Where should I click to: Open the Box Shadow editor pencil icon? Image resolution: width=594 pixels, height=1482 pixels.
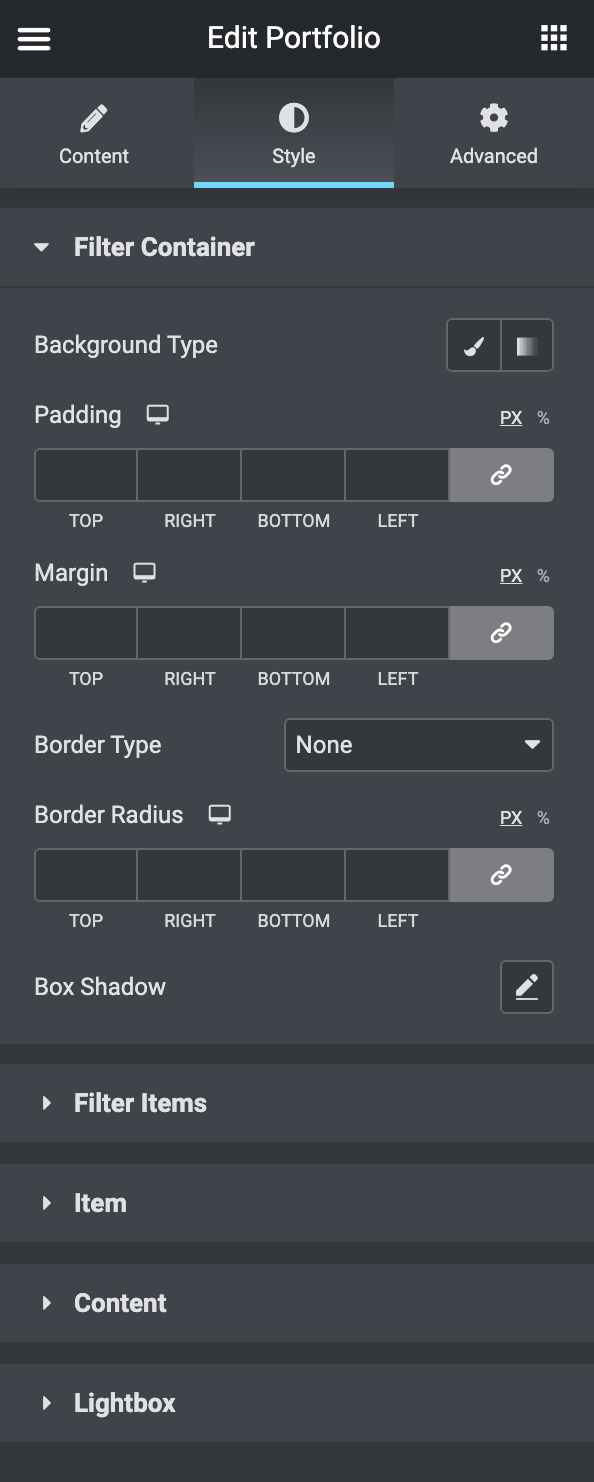point(527,987)
